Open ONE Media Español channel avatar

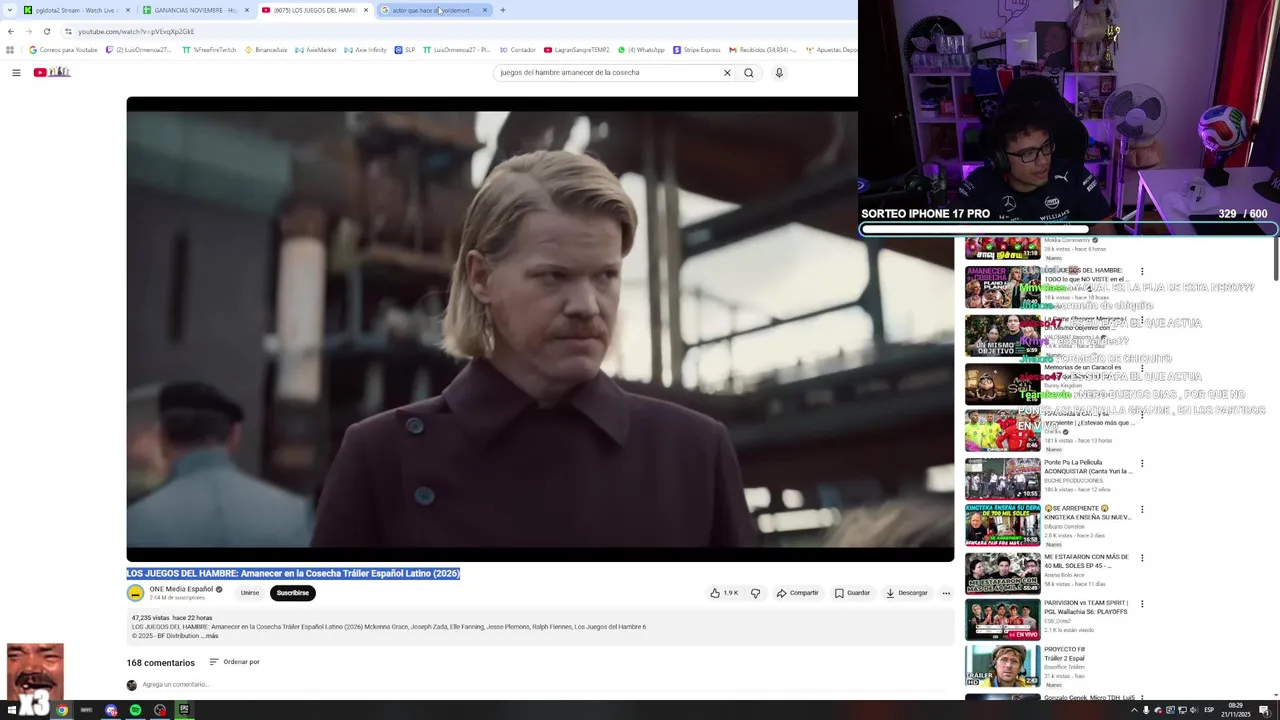coord(135,593)
